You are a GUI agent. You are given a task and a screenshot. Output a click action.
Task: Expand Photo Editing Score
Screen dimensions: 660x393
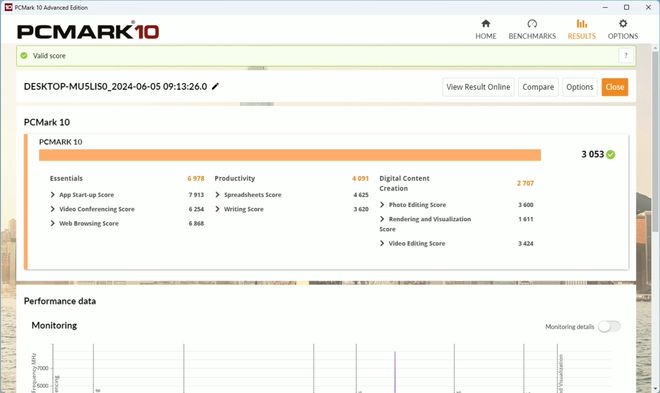point(382,205)
